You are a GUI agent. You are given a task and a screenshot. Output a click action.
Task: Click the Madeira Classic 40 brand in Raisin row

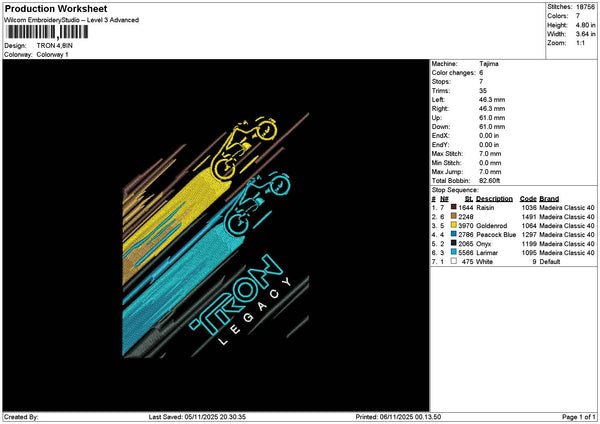[567, 207]
